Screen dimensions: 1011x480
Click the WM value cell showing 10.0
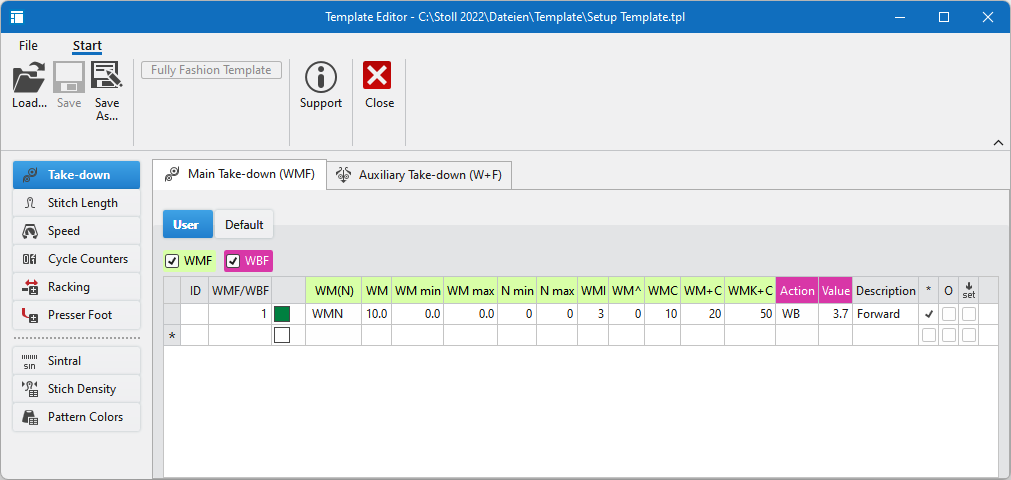(376, 314)
